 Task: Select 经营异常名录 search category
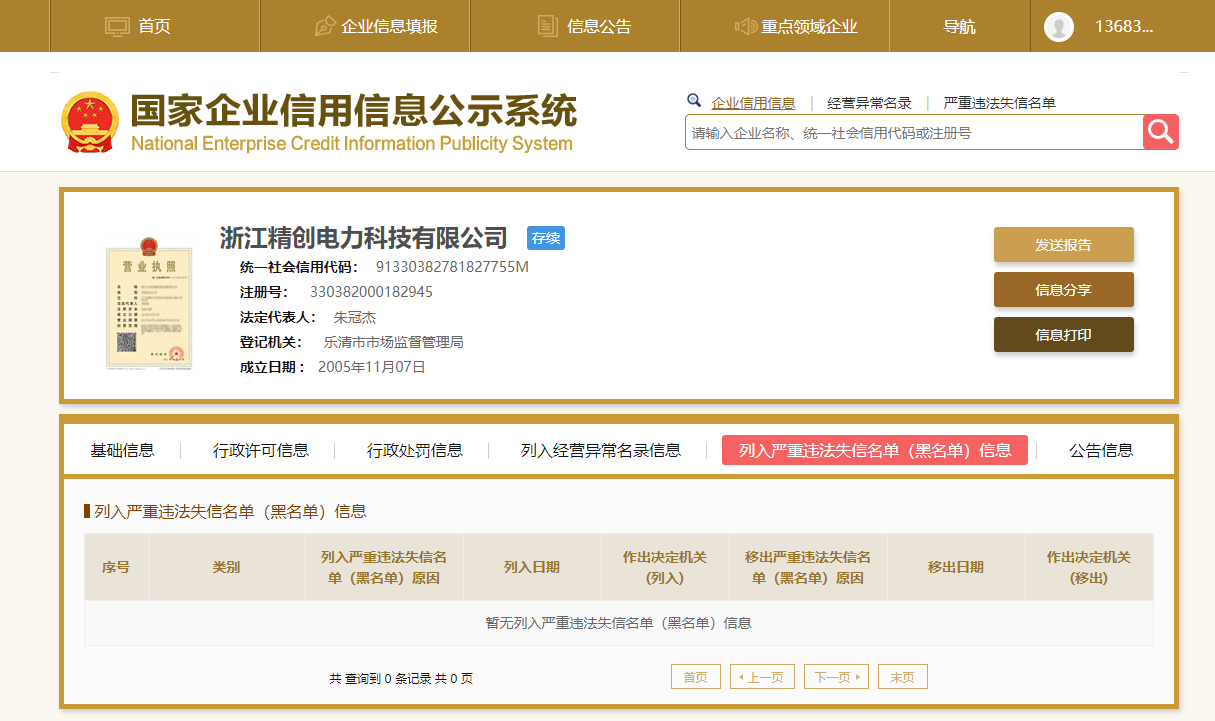[x=869, y=103]
